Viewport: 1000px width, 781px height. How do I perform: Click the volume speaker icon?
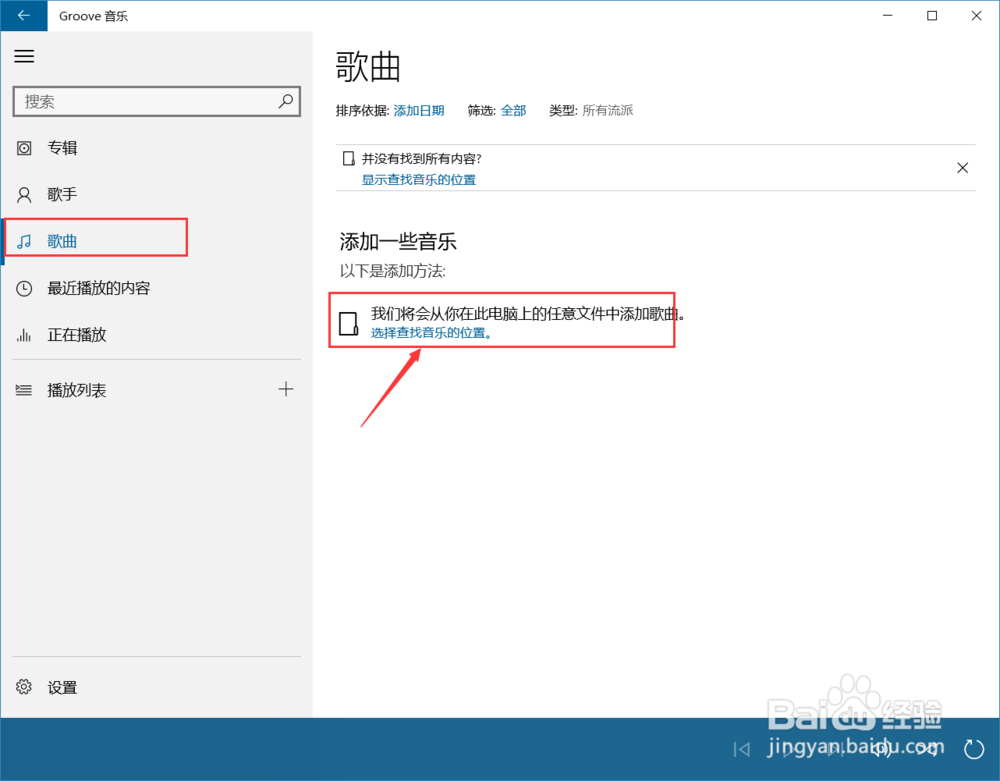[881, 749]
